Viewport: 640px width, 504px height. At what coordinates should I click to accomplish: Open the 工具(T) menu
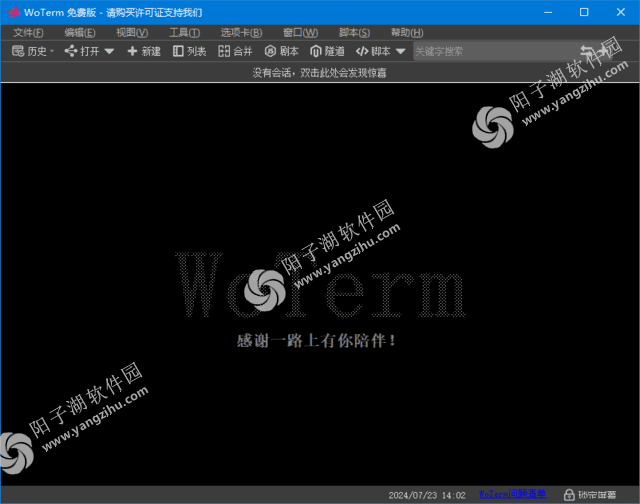tap(184, 33)
